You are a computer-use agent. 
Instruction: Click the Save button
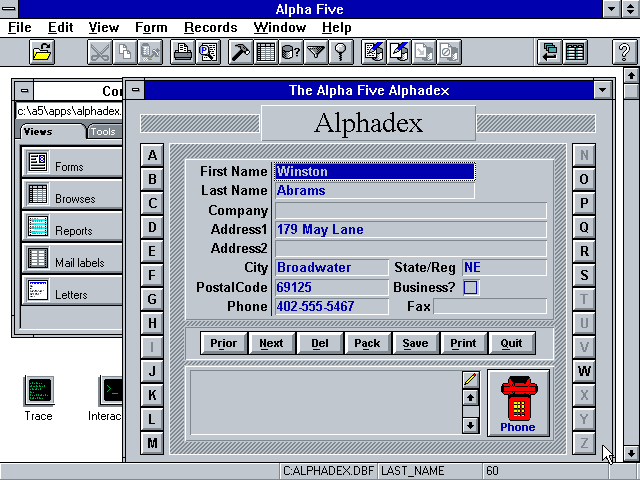(x=416, y=343)
